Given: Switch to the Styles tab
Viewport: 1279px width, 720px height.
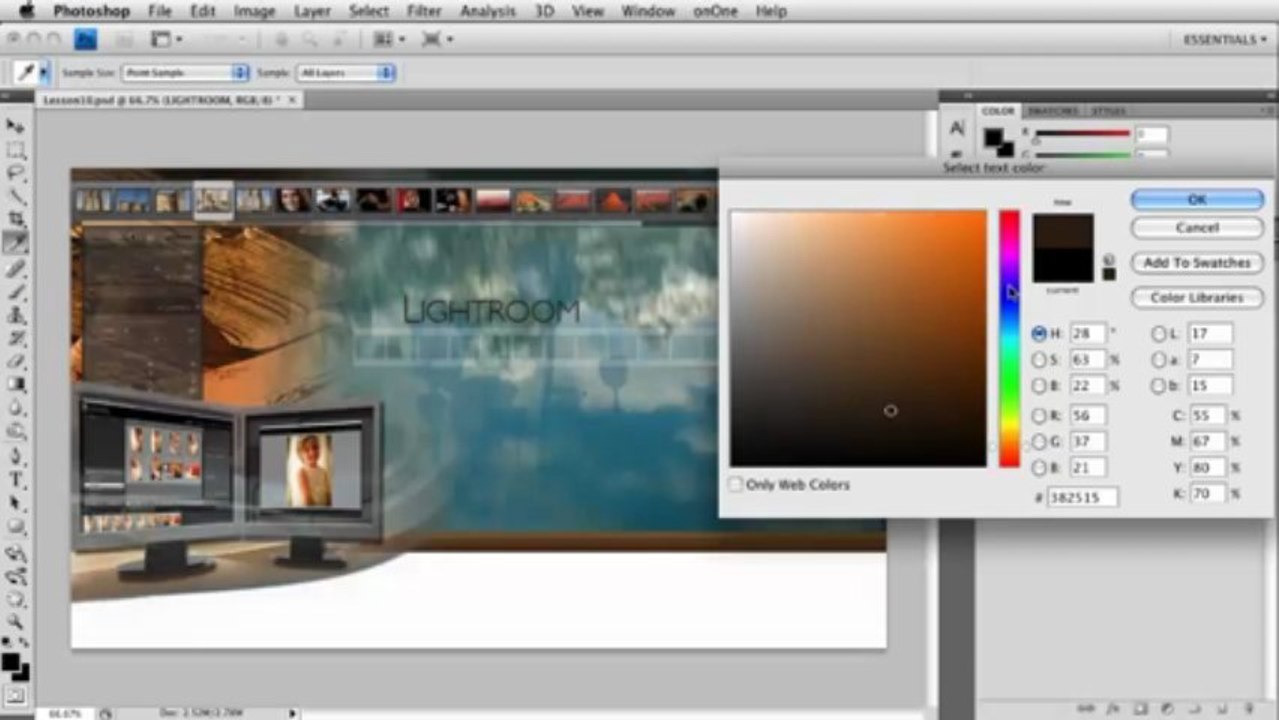Looking at the screenshot, I should 1108,111.
